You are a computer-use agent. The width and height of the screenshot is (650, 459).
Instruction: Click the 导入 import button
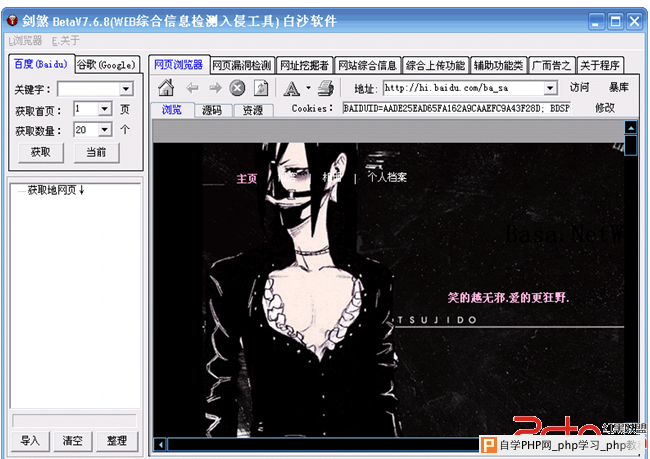tap(30, 440)
